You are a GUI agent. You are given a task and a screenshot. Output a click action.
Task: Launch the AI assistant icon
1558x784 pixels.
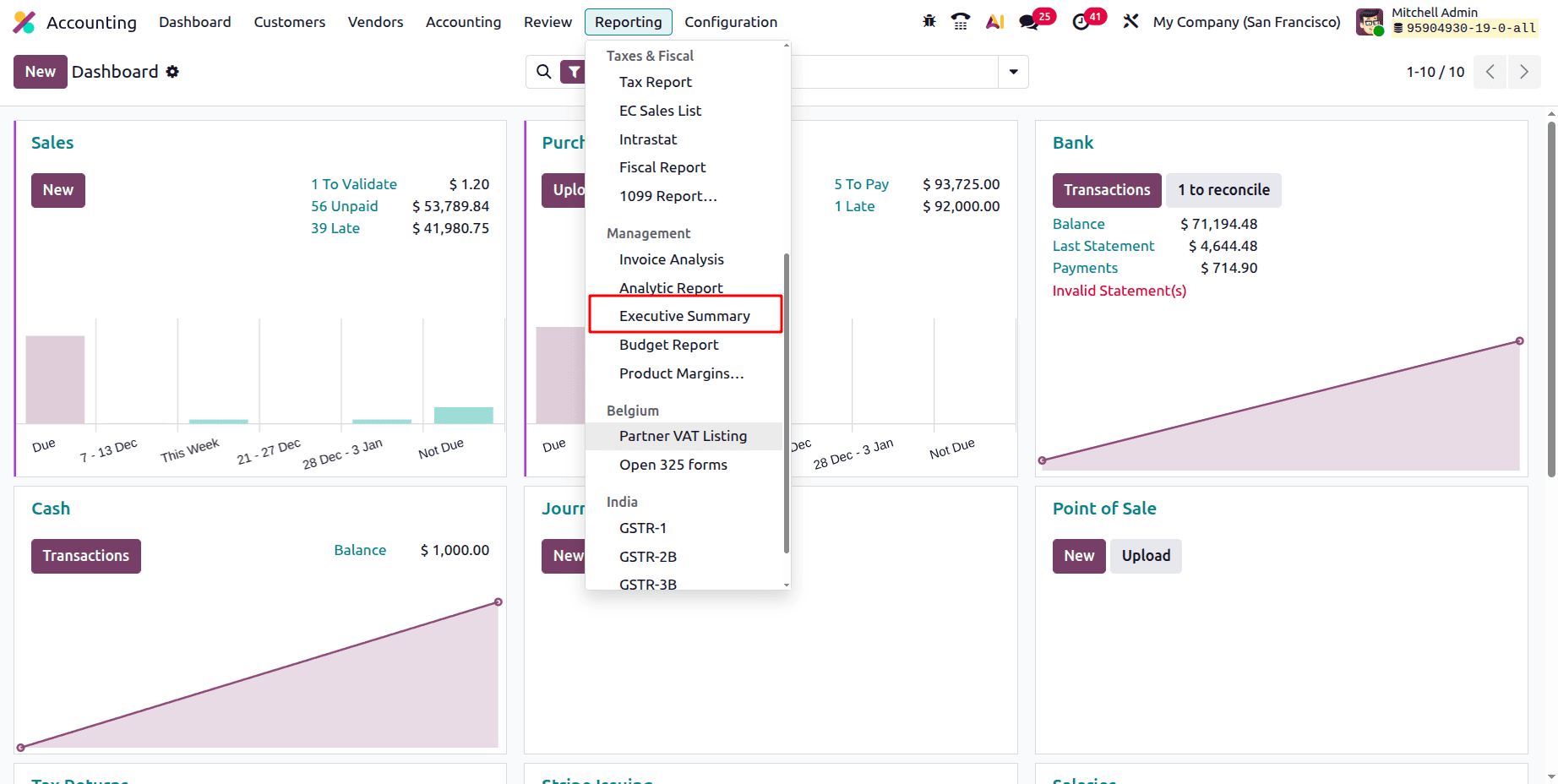click(994, 21)
